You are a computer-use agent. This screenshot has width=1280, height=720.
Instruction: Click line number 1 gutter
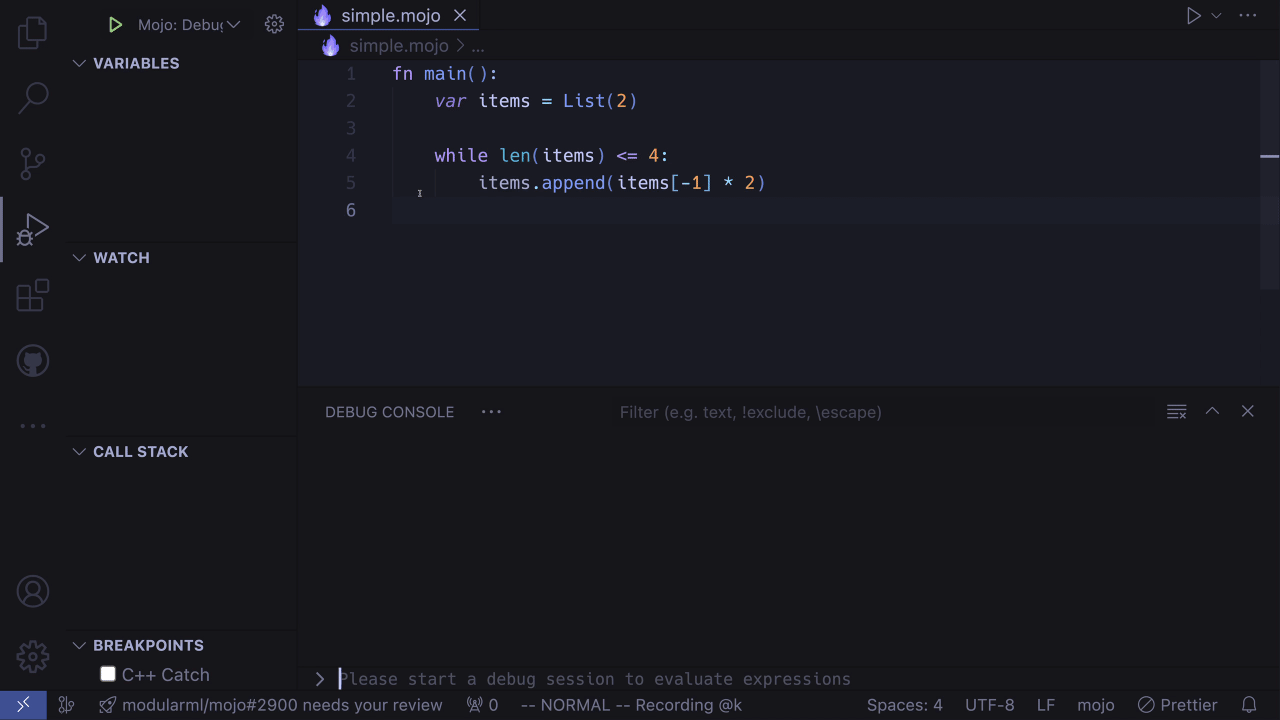[351, 74]
